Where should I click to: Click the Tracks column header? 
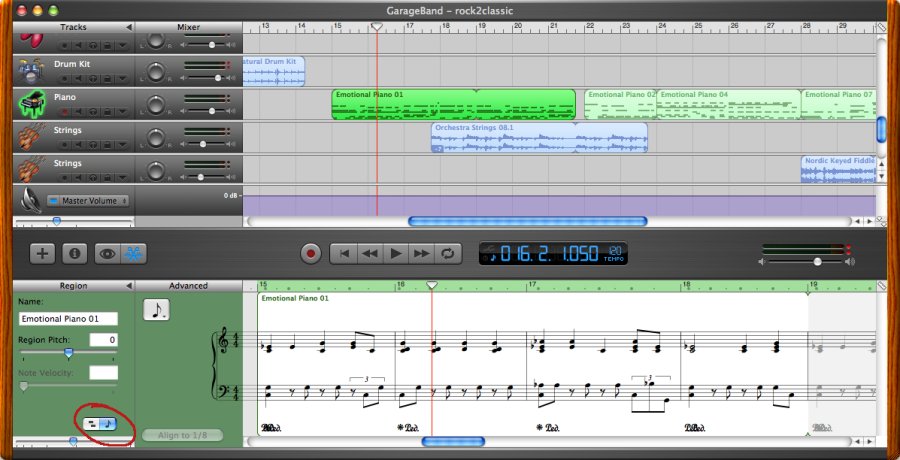73,27
